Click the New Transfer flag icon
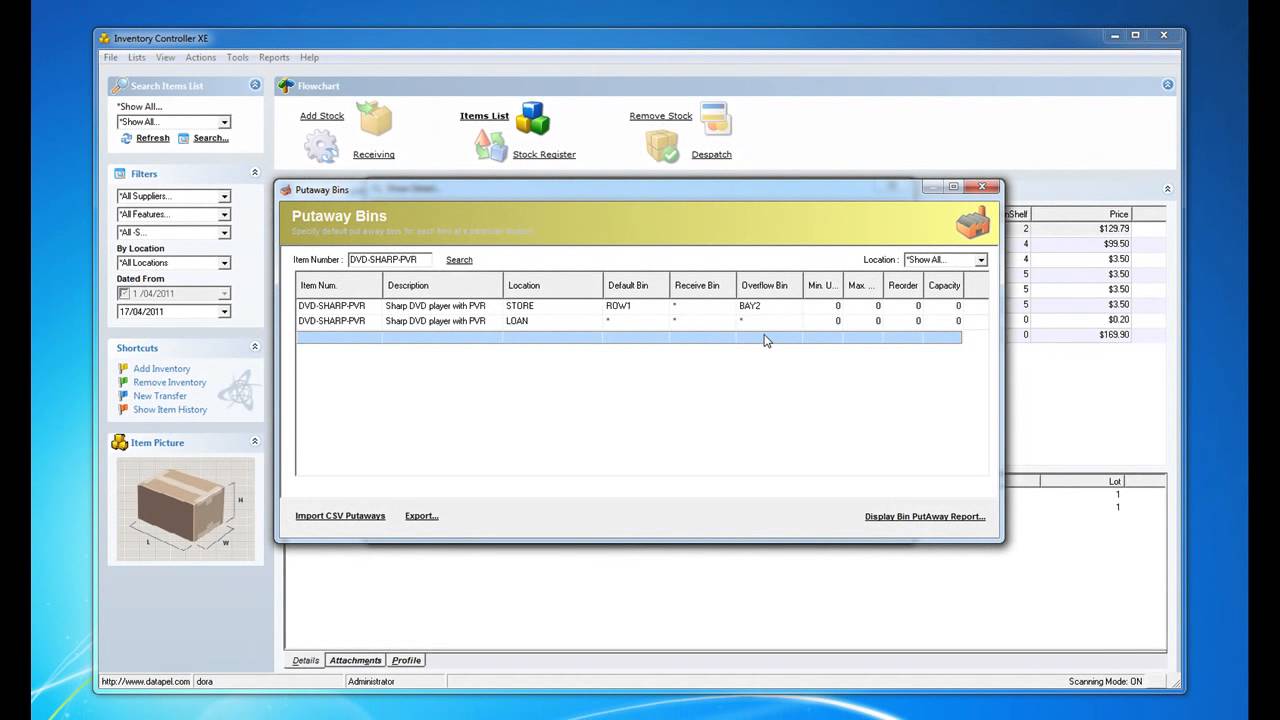Viewport: 1280px width, 720px height. 123,396
